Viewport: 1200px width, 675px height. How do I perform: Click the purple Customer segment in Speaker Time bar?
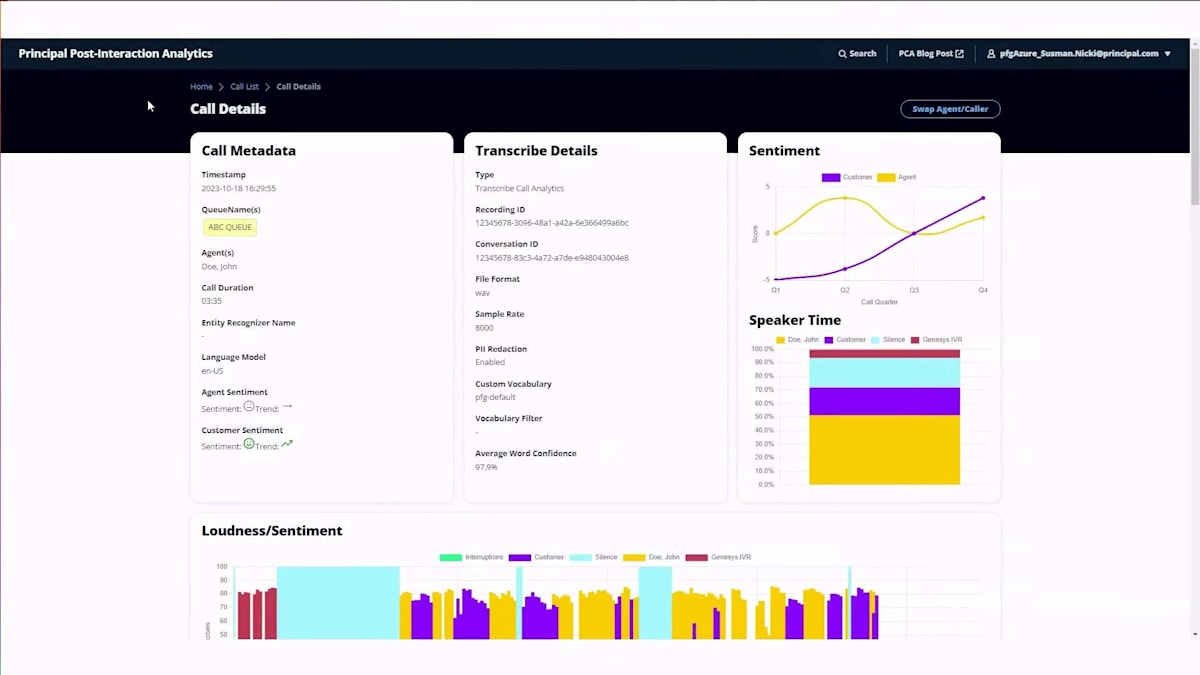tap(885, 401)
